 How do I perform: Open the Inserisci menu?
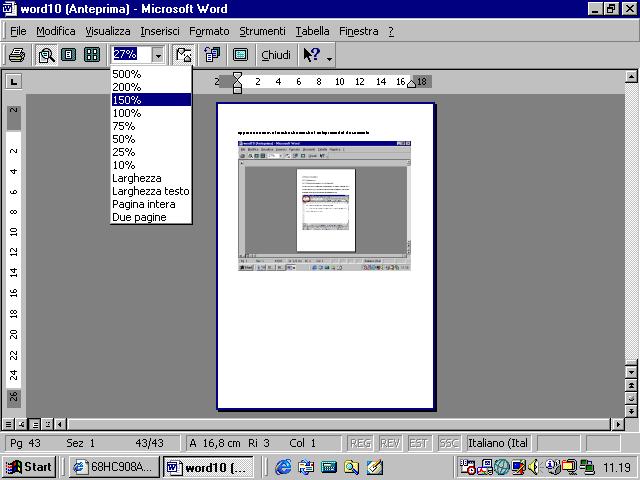pos(160,31)
